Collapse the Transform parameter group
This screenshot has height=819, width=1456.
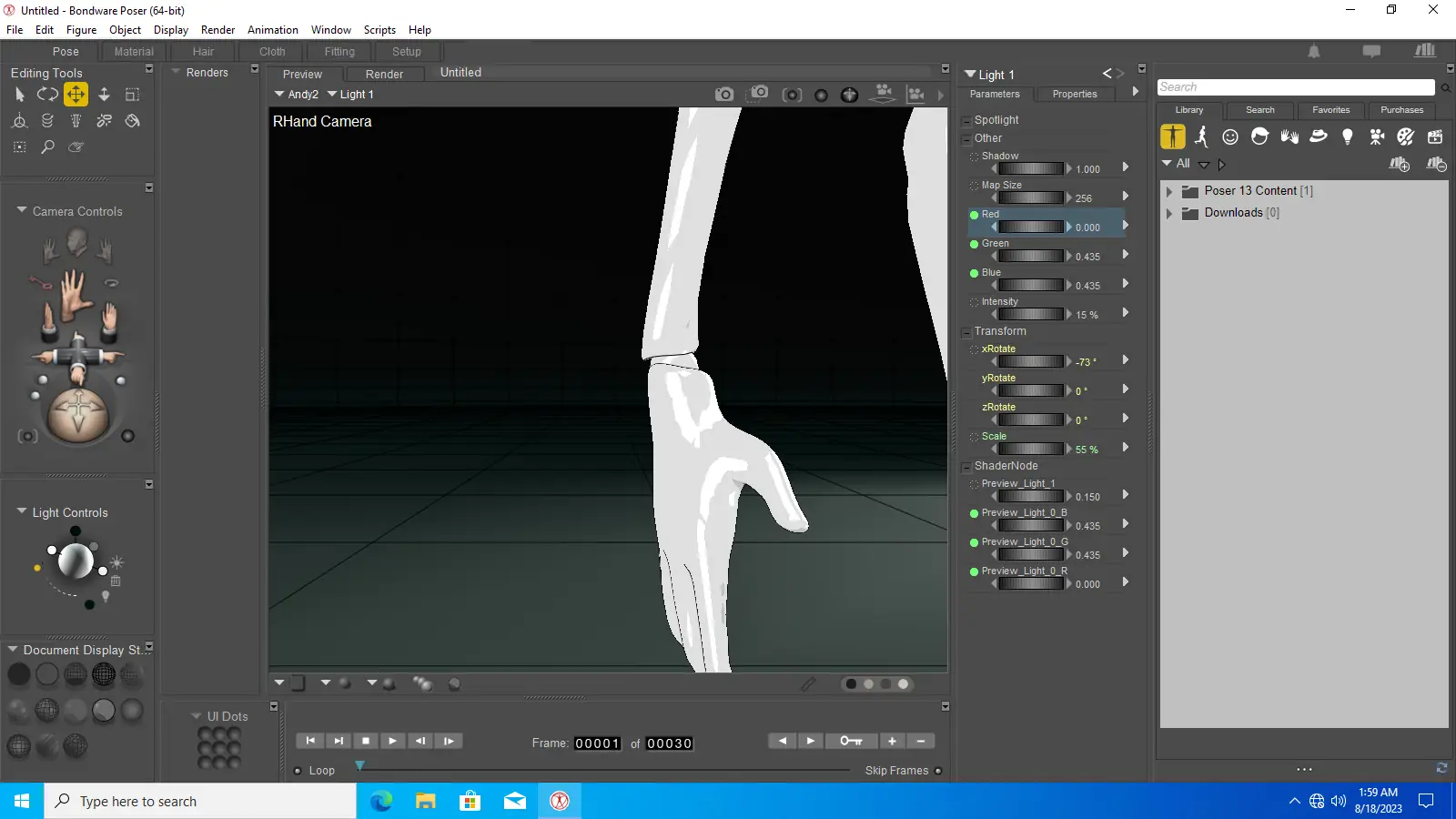coord(966,332)
